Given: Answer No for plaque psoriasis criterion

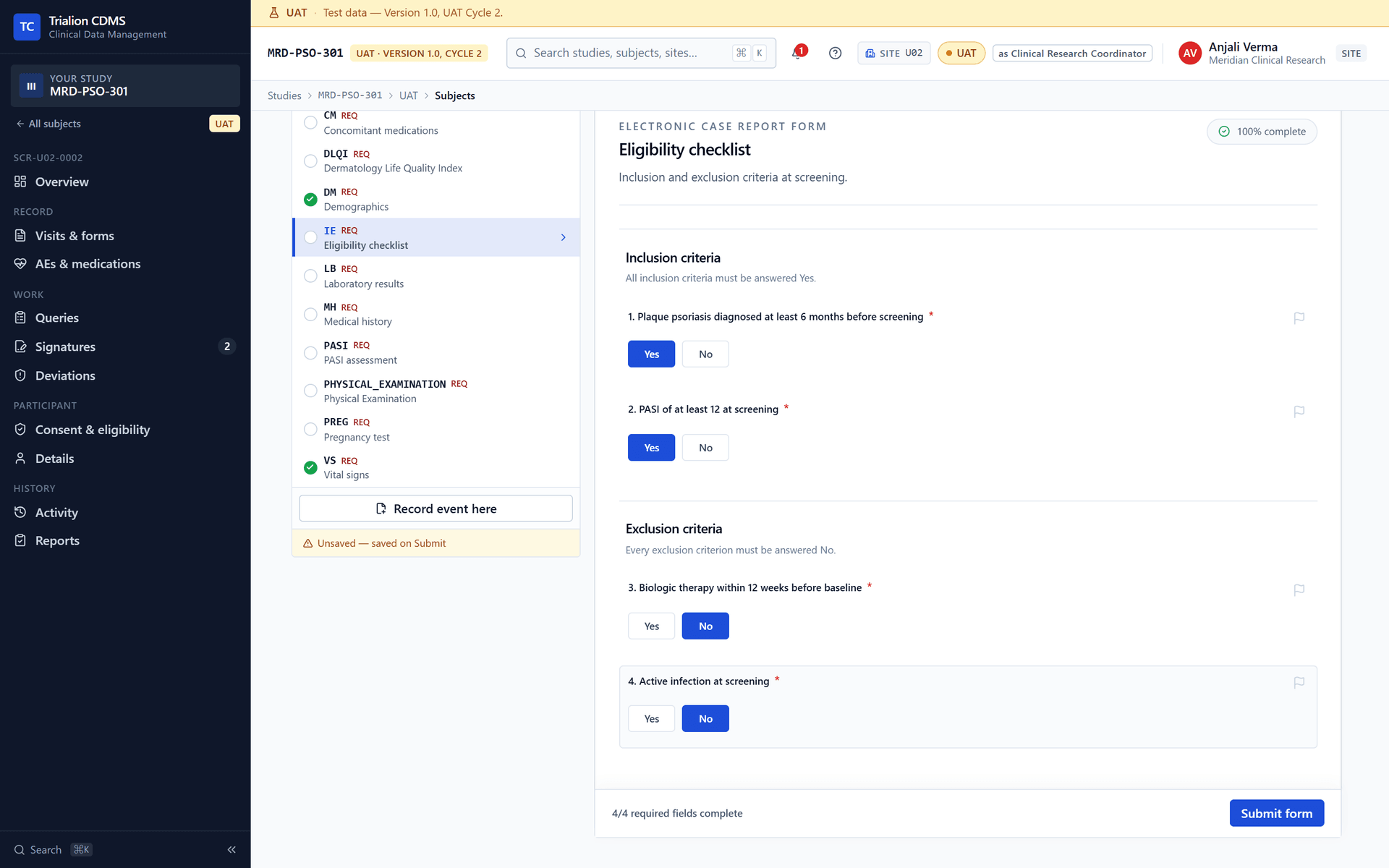Looking at the screenshot, I should (x=705, y=354).
